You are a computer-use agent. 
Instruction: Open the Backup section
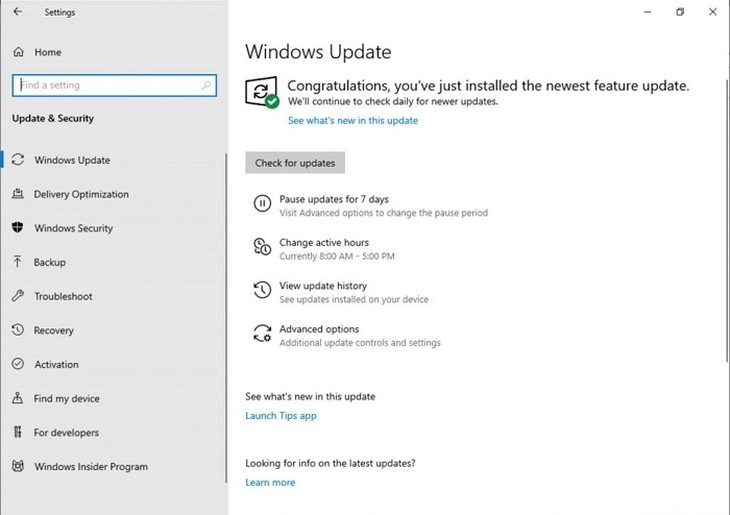coord(49,262)
